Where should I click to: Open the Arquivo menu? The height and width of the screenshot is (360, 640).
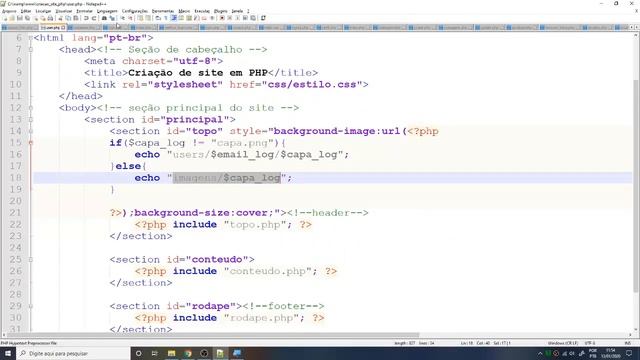click(9, 11)
